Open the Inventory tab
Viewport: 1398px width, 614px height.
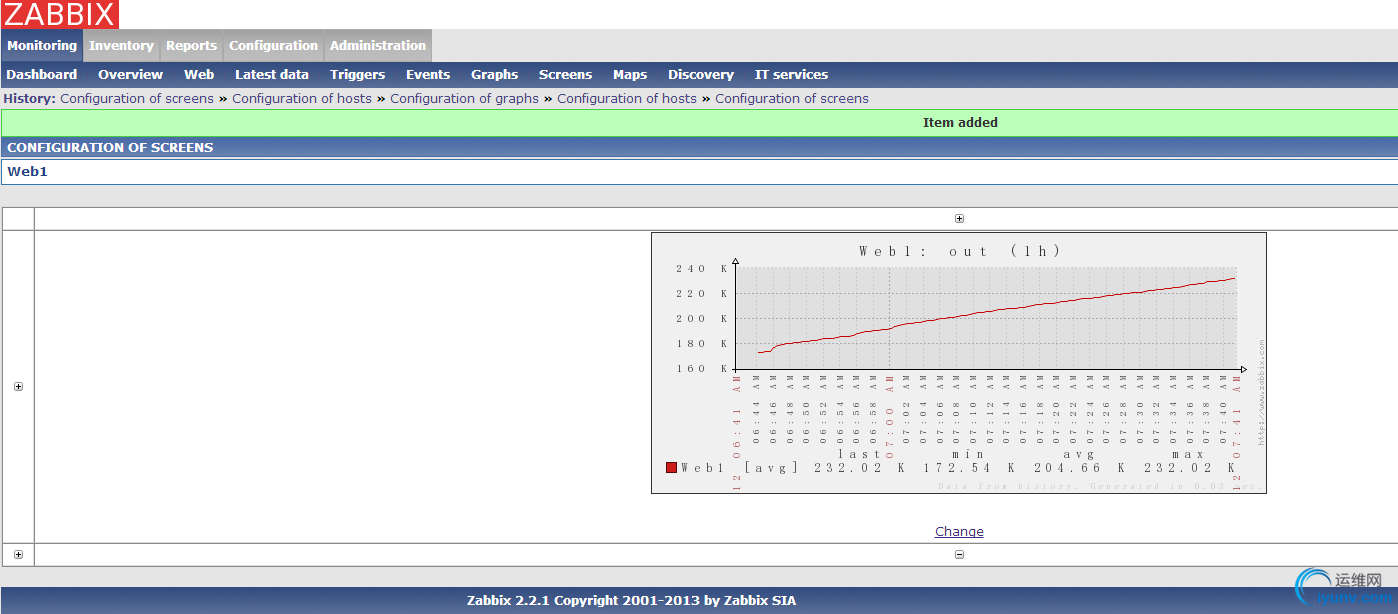point(121,46)
